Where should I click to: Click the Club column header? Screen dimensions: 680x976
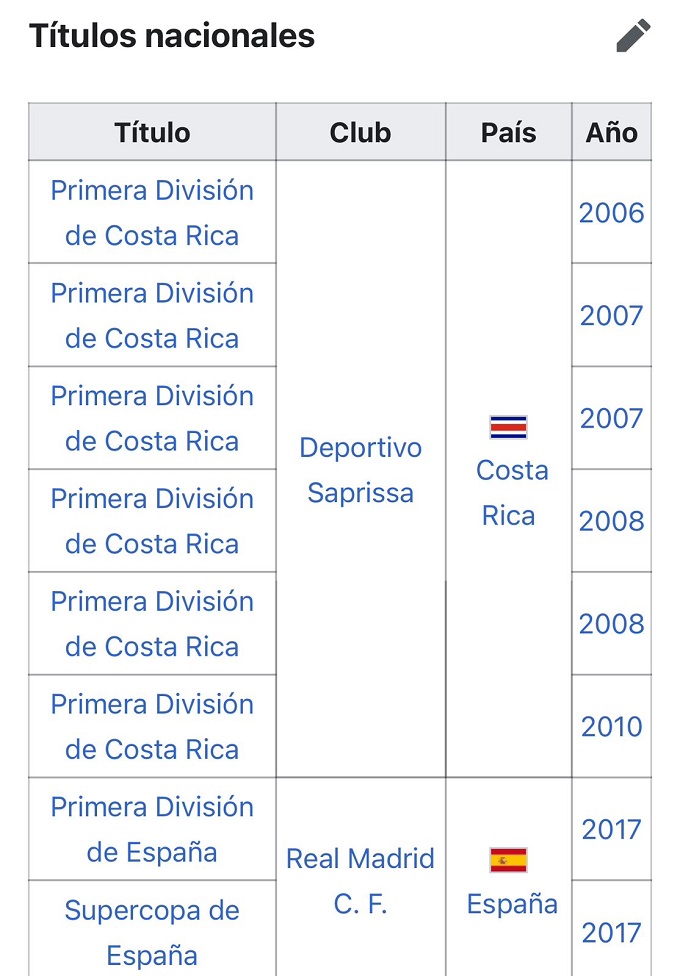(x=360, y=133)
